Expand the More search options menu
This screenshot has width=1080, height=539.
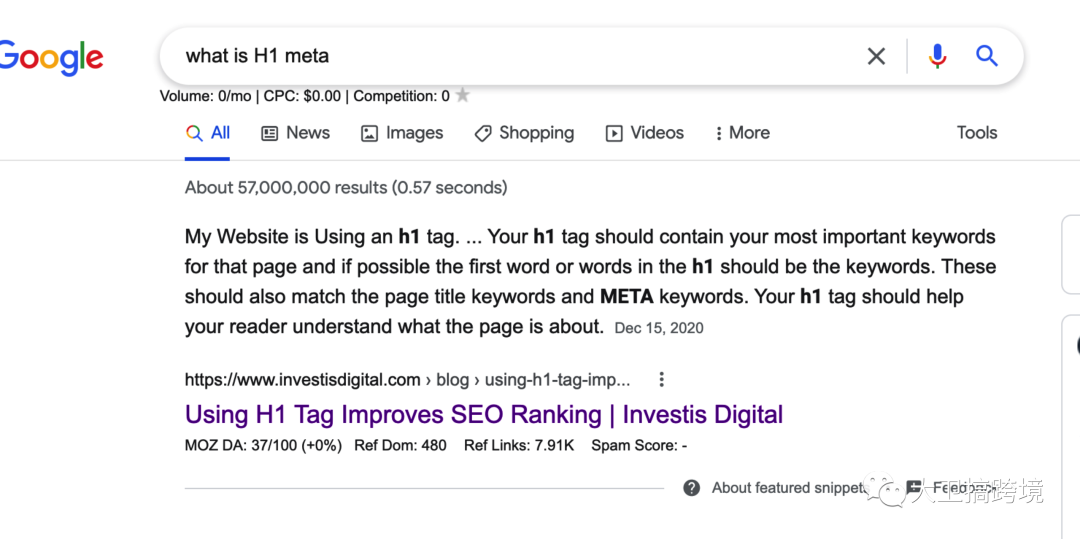coord(742,133)
